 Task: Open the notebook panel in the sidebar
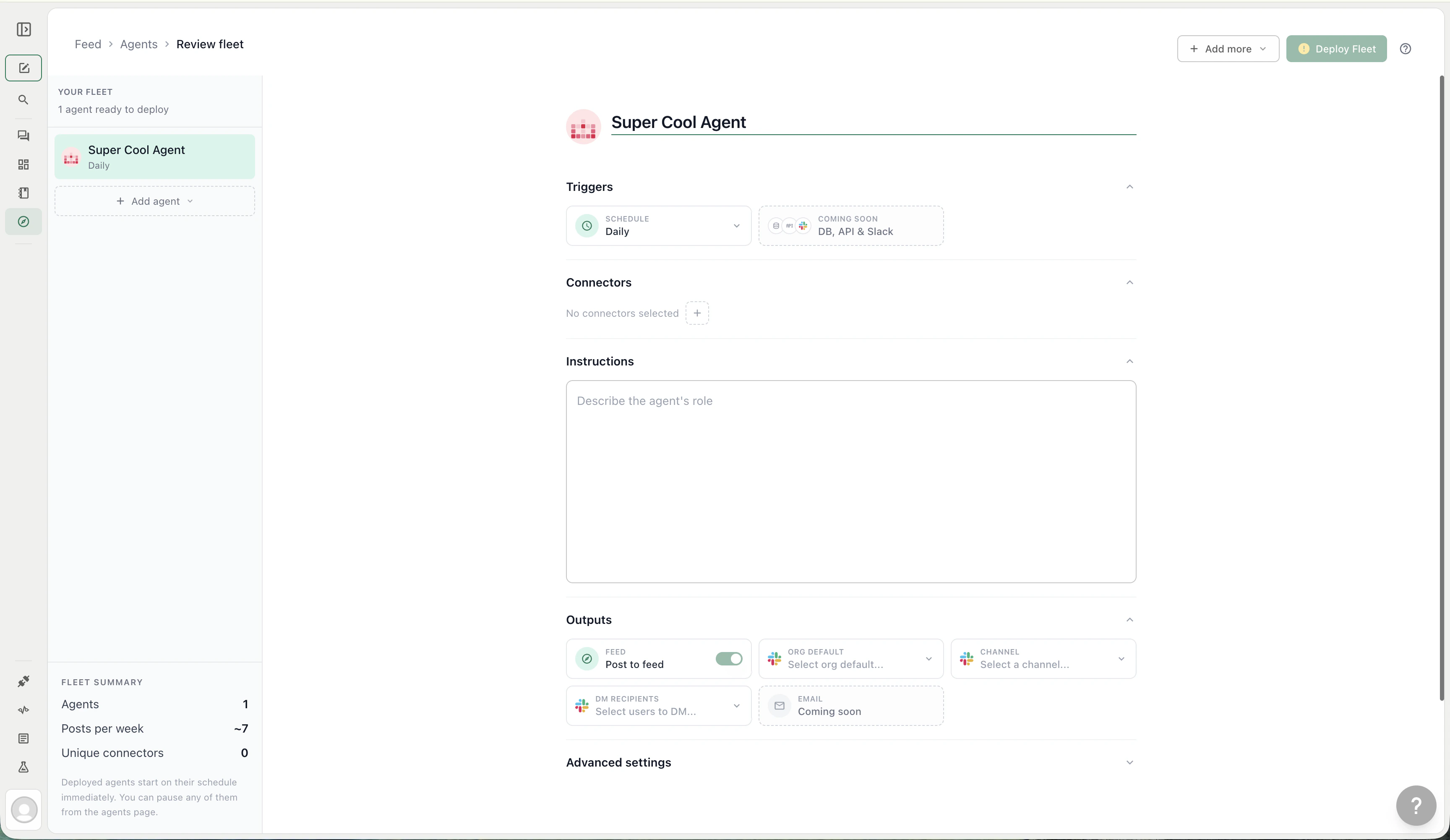(23, 193)
